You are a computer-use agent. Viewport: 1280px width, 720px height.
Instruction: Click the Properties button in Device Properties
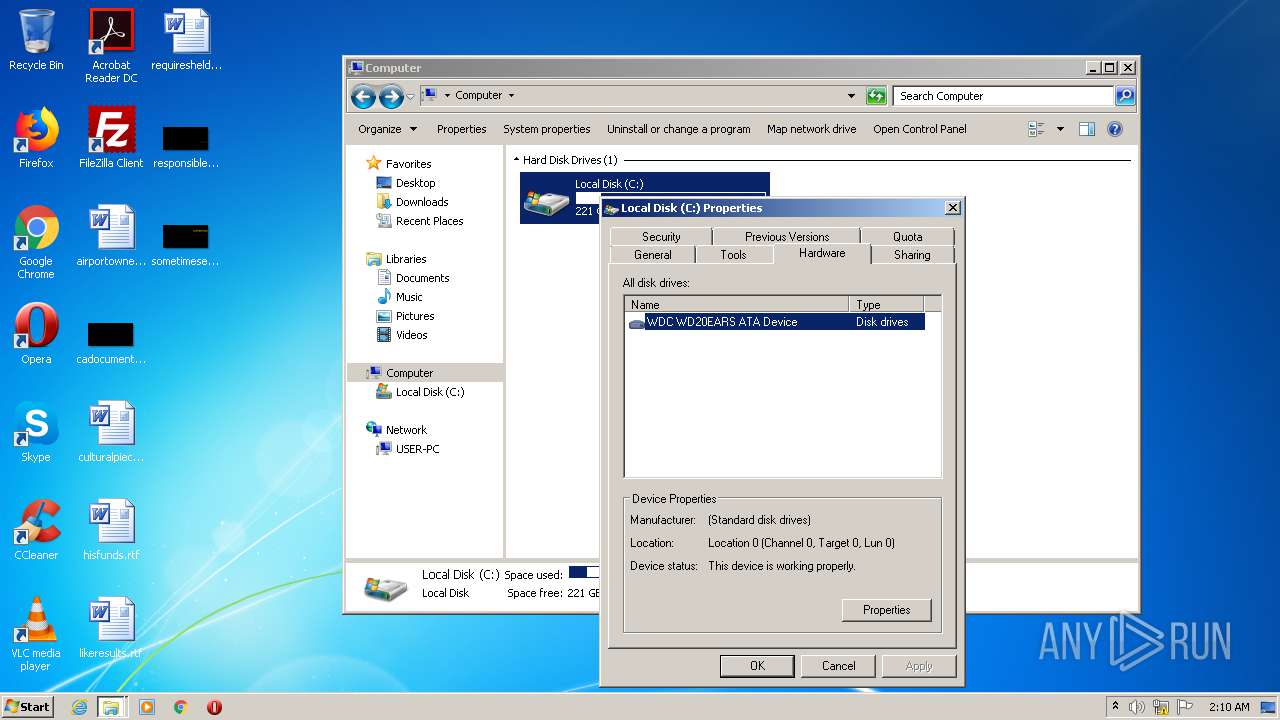(886, 610)
